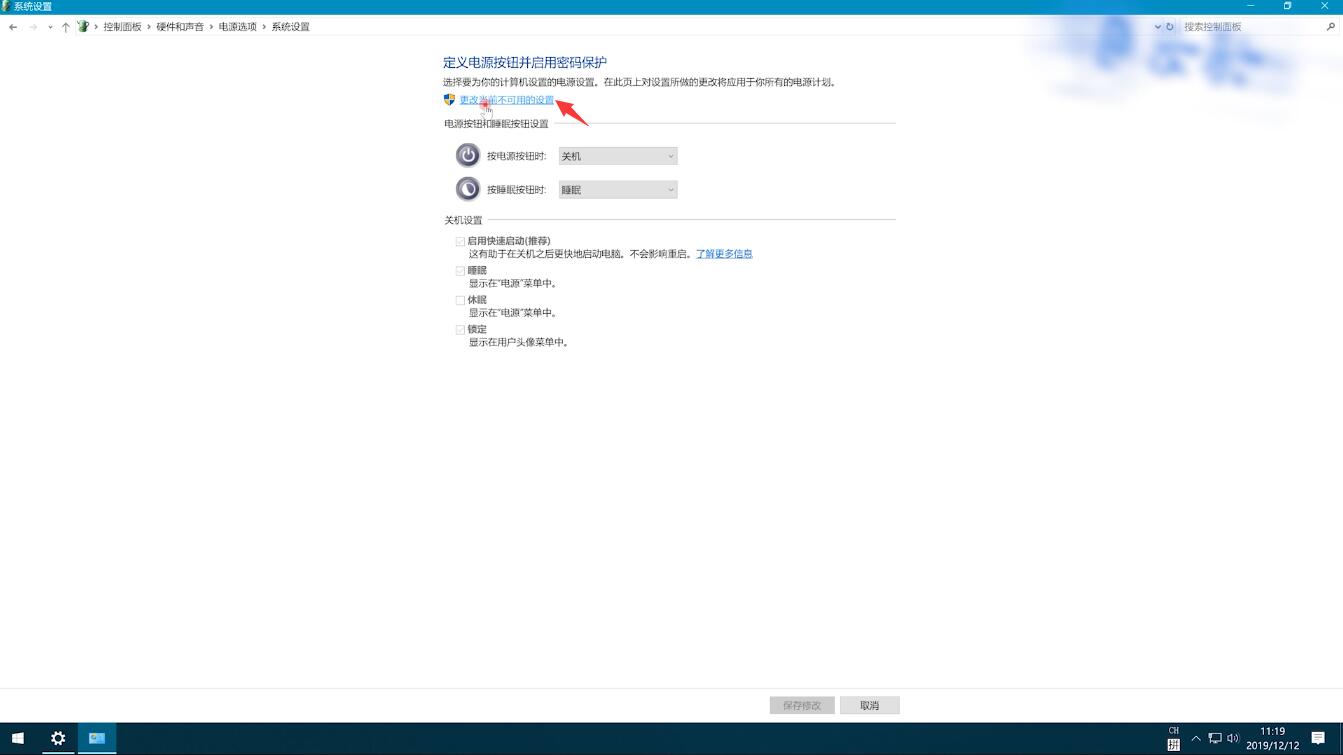Toggle 睡眠 checkbox
This screenshot has height=755, width=1343.
[x=460, y=271]
